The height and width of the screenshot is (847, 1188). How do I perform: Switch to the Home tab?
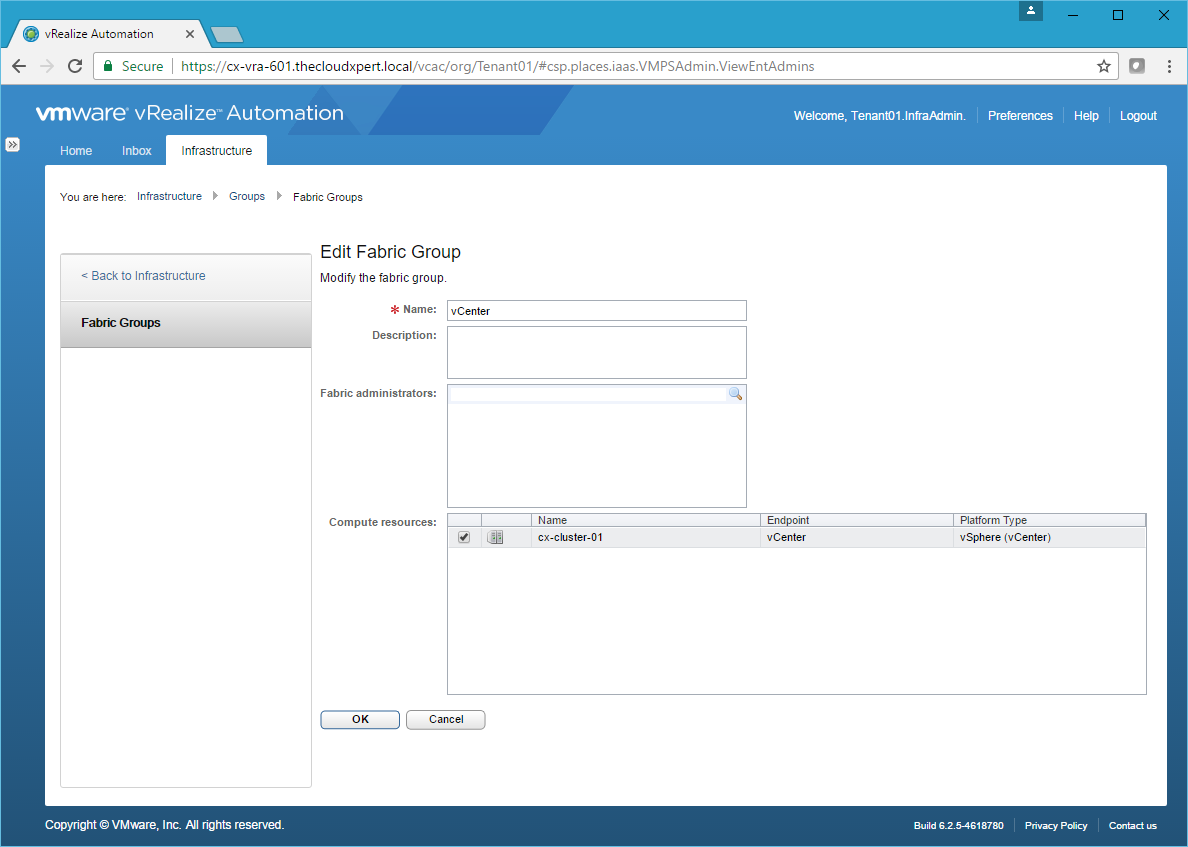[76, 151]
